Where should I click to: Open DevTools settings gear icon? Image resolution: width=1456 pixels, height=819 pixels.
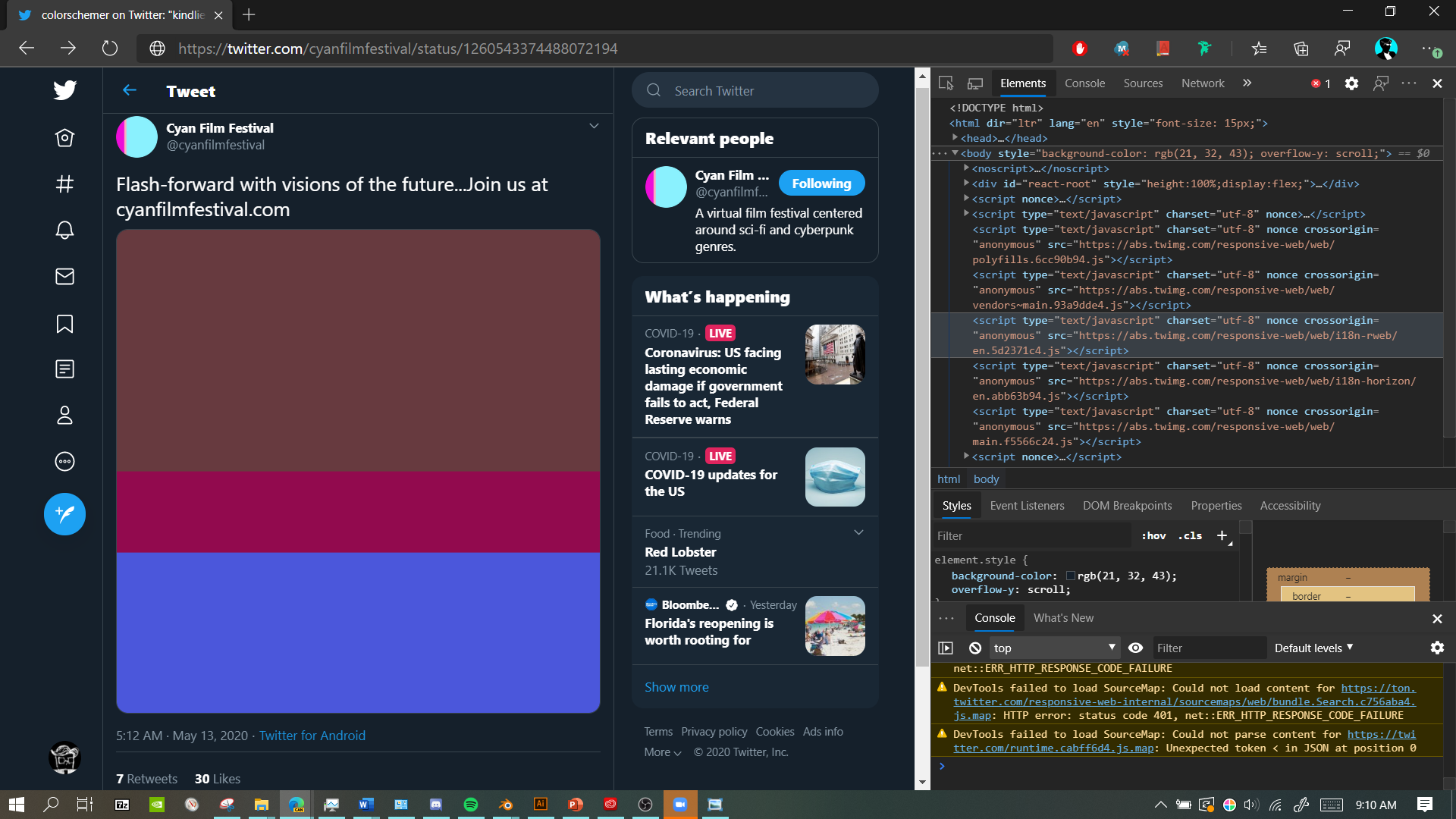tap(1351, 83)
